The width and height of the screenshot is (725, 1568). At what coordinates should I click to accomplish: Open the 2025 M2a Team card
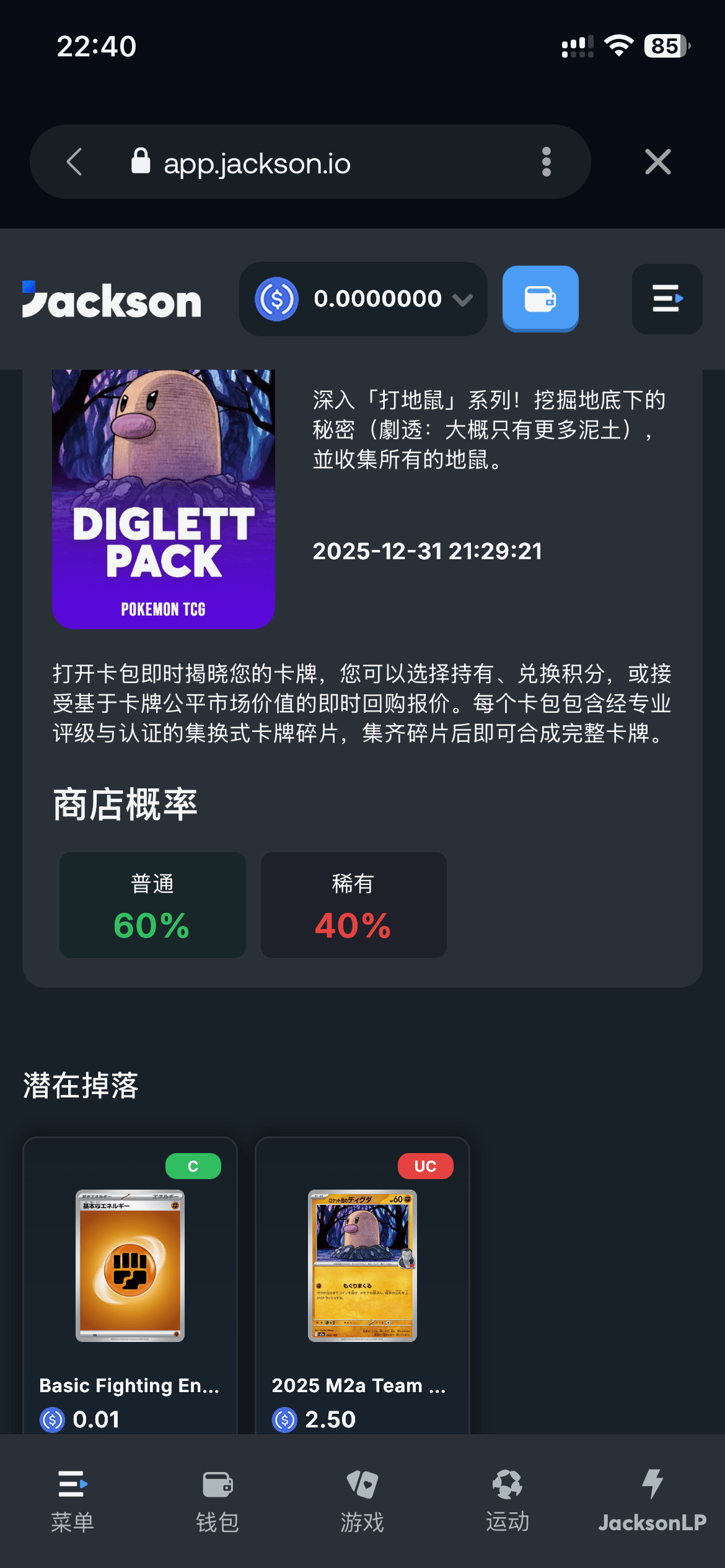coord(362,1286)
